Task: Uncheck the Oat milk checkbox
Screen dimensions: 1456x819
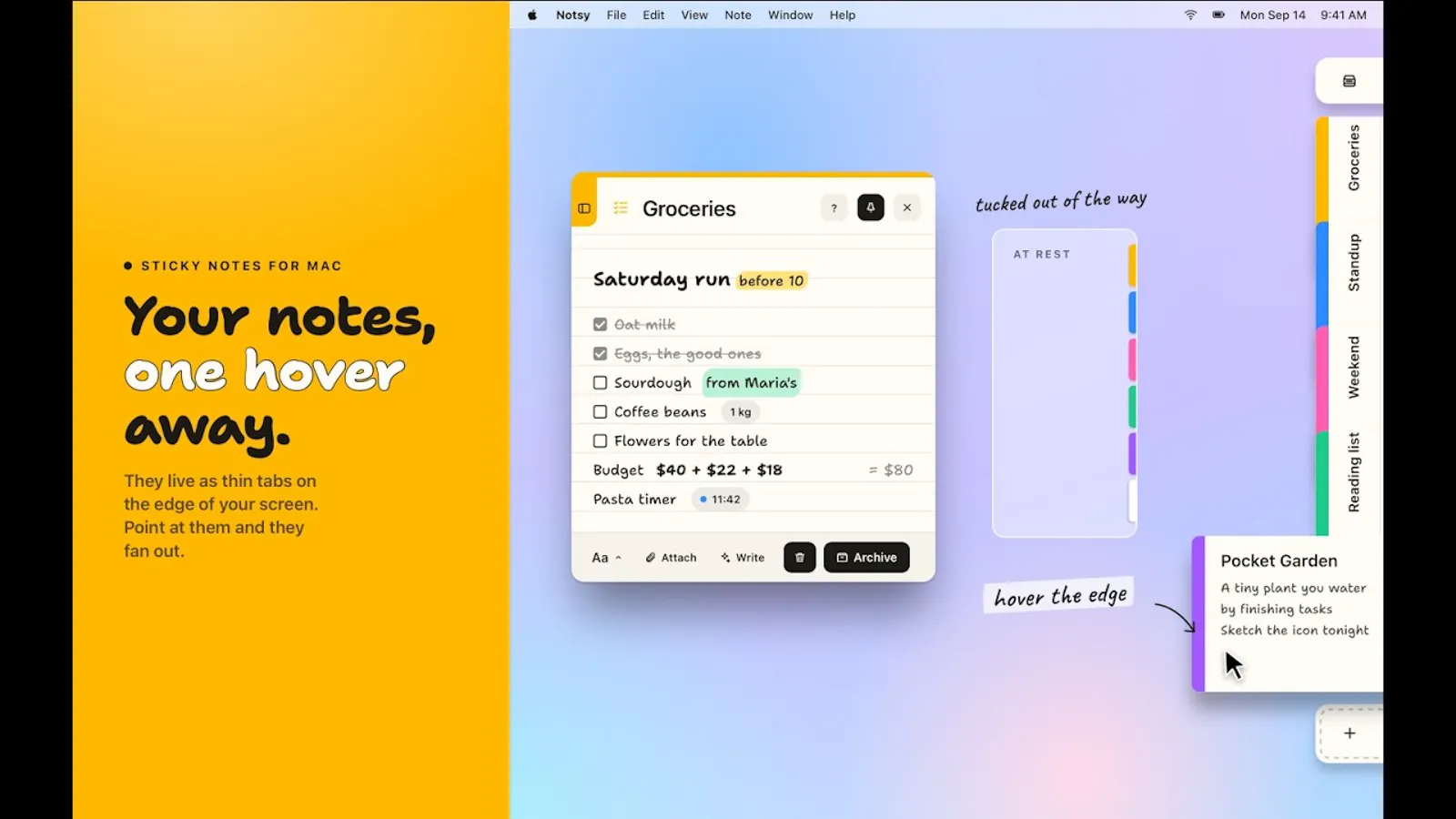Action: (x=600, y=324)
